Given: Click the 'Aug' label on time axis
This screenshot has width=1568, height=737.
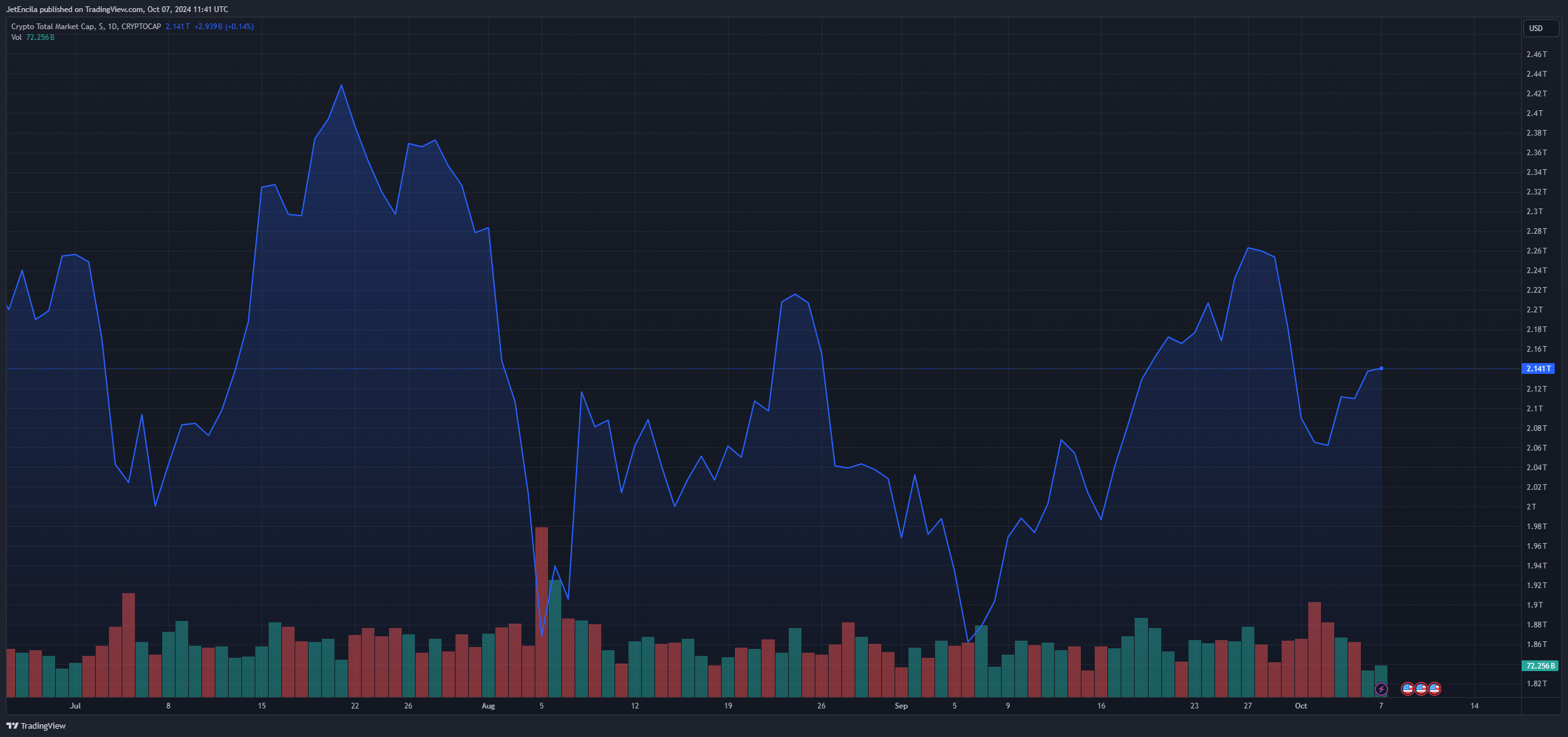Looking at the screenshot, I should (x=488, y=706).
